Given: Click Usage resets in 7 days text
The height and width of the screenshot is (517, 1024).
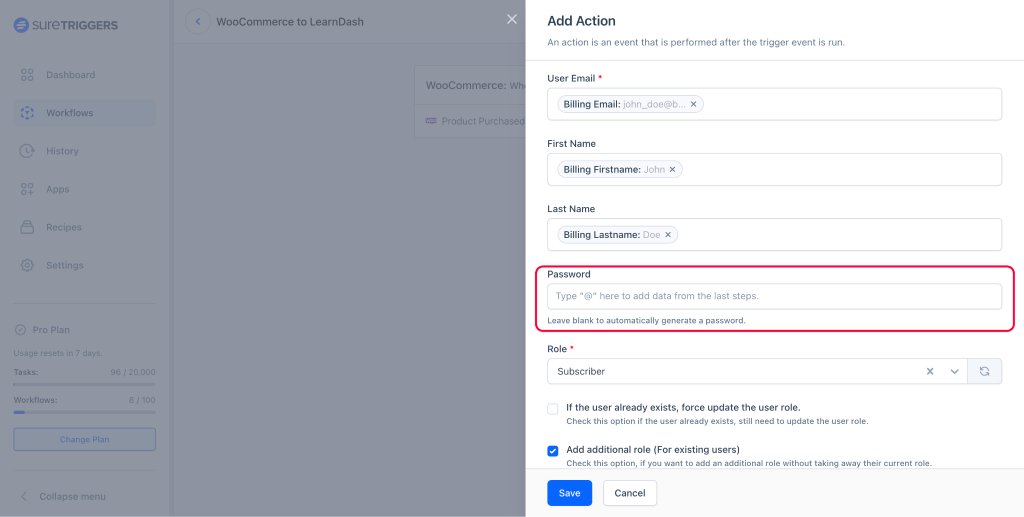Looking at the screenshot, I should point(58,353).
